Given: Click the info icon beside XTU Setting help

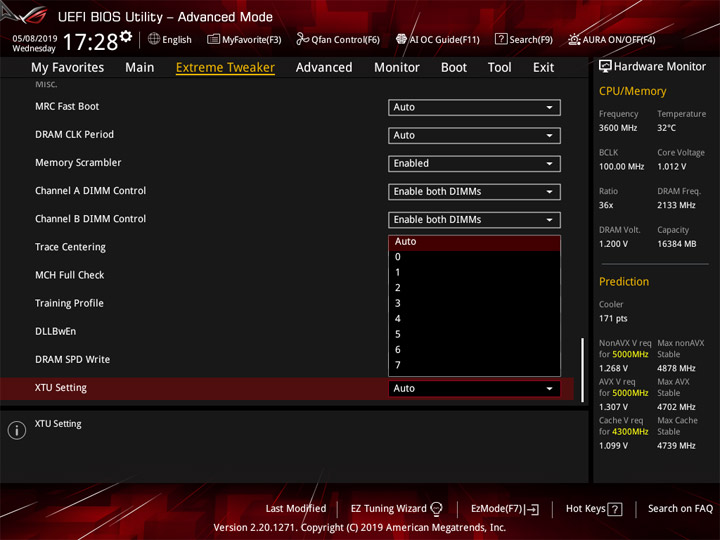Looking at the screenshot, I should point(17,430).
